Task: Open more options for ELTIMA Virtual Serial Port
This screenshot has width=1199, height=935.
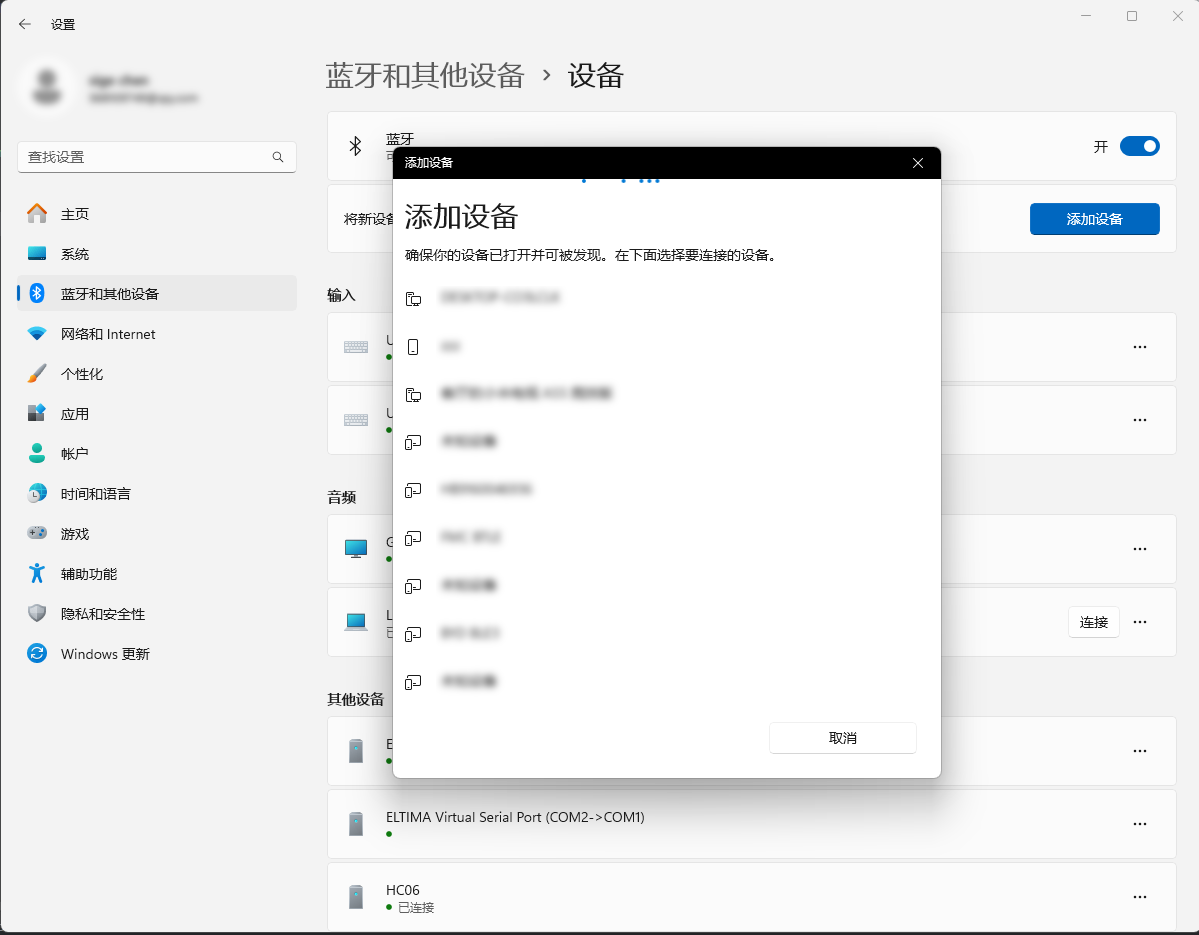Action: 1139,824
